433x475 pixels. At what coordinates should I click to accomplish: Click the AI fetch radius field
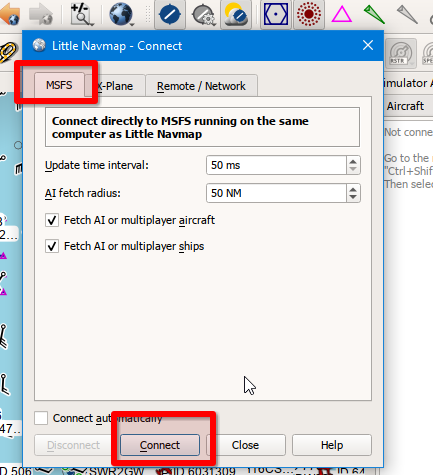(276, 193)
